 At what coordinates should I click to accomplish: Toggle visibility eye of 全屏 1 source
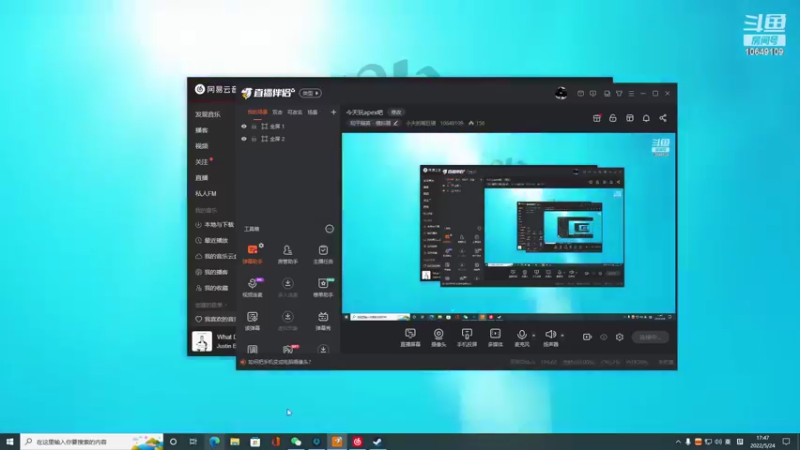coord(244,126)
